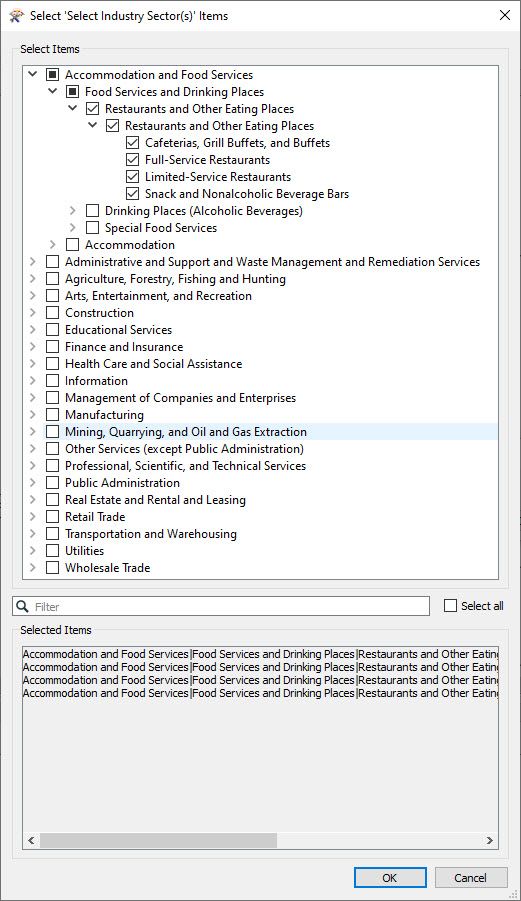Expand Educational Services node
The image size is (521, 901).
pos(33,330)
